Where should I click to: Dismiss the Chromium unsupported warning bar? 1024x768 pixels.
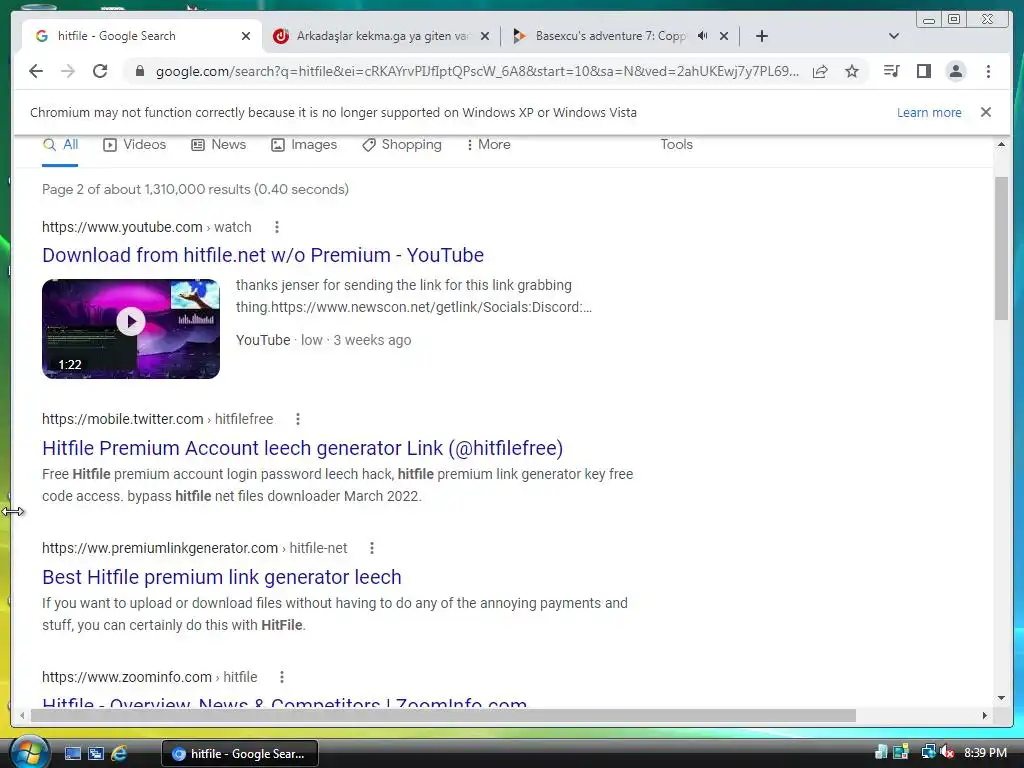point(986,112)
